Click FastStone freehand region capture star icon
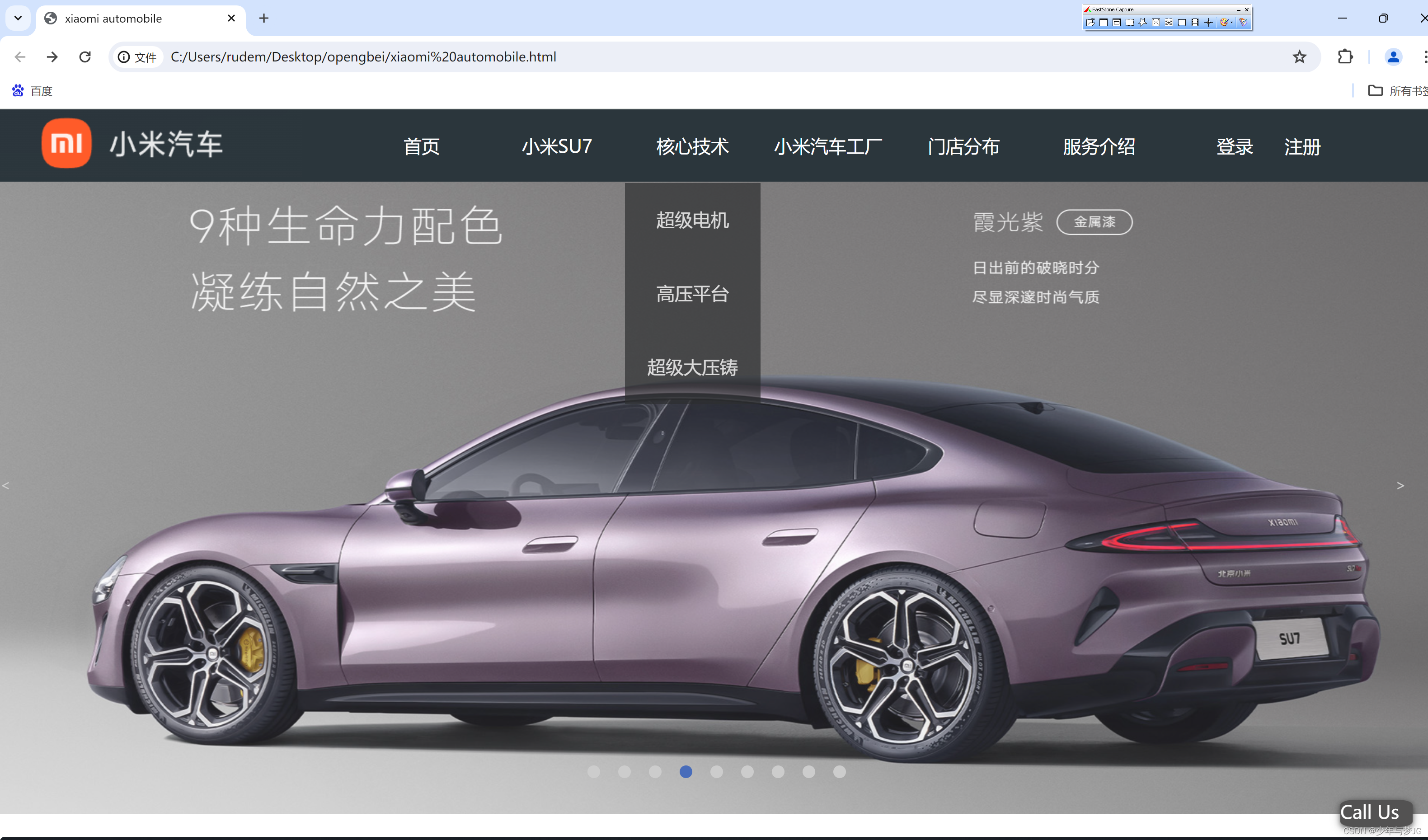 1142,22
